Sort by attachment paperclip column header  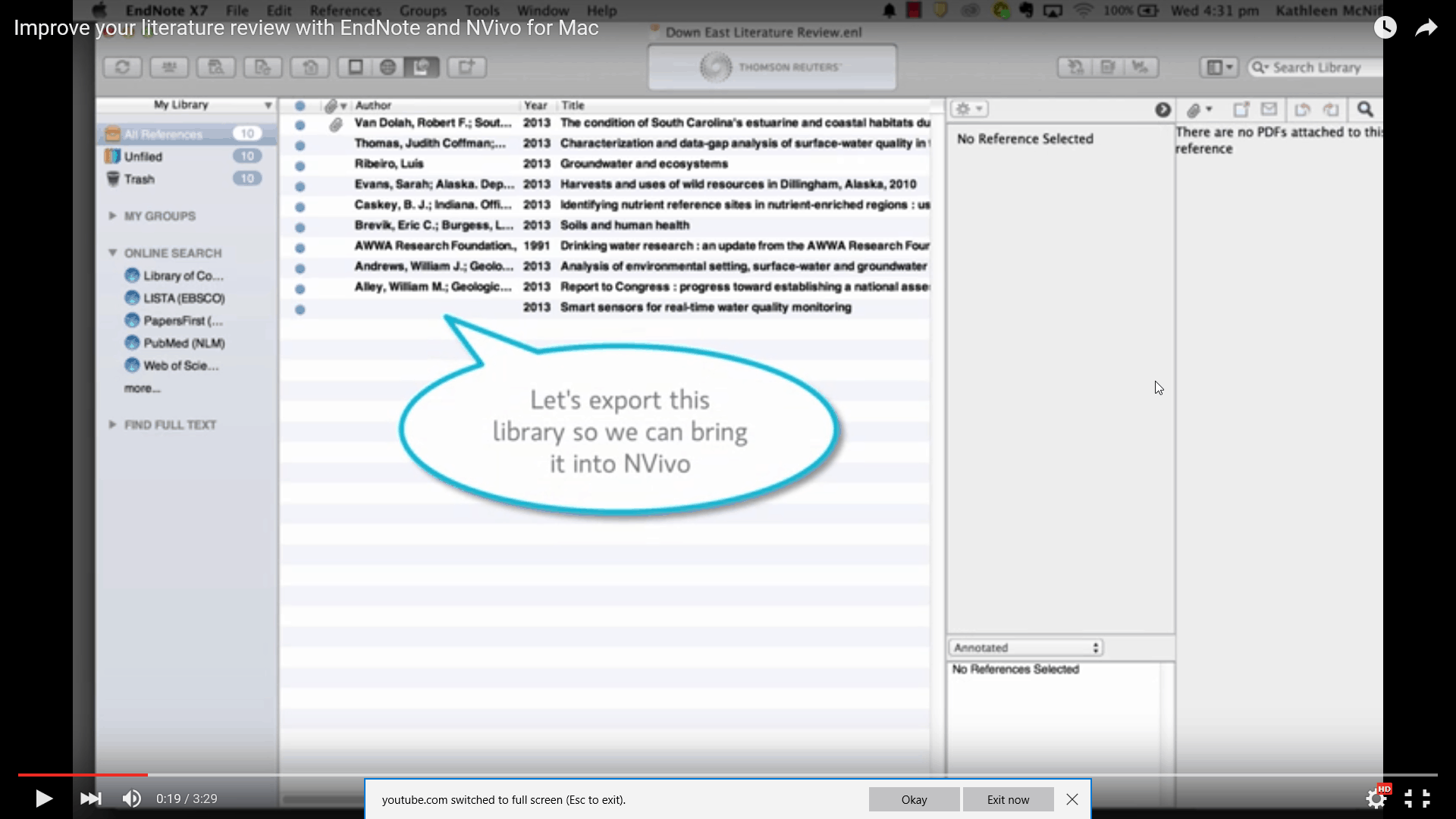pos(334,105)
